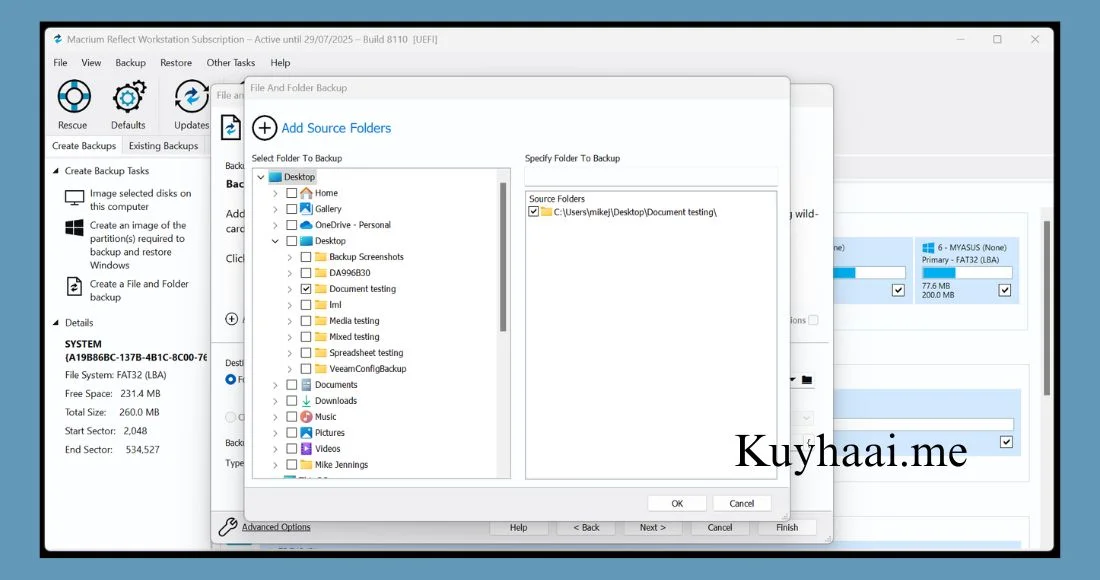
Task: Click the Next > wizard button
Action: point(652,527)
